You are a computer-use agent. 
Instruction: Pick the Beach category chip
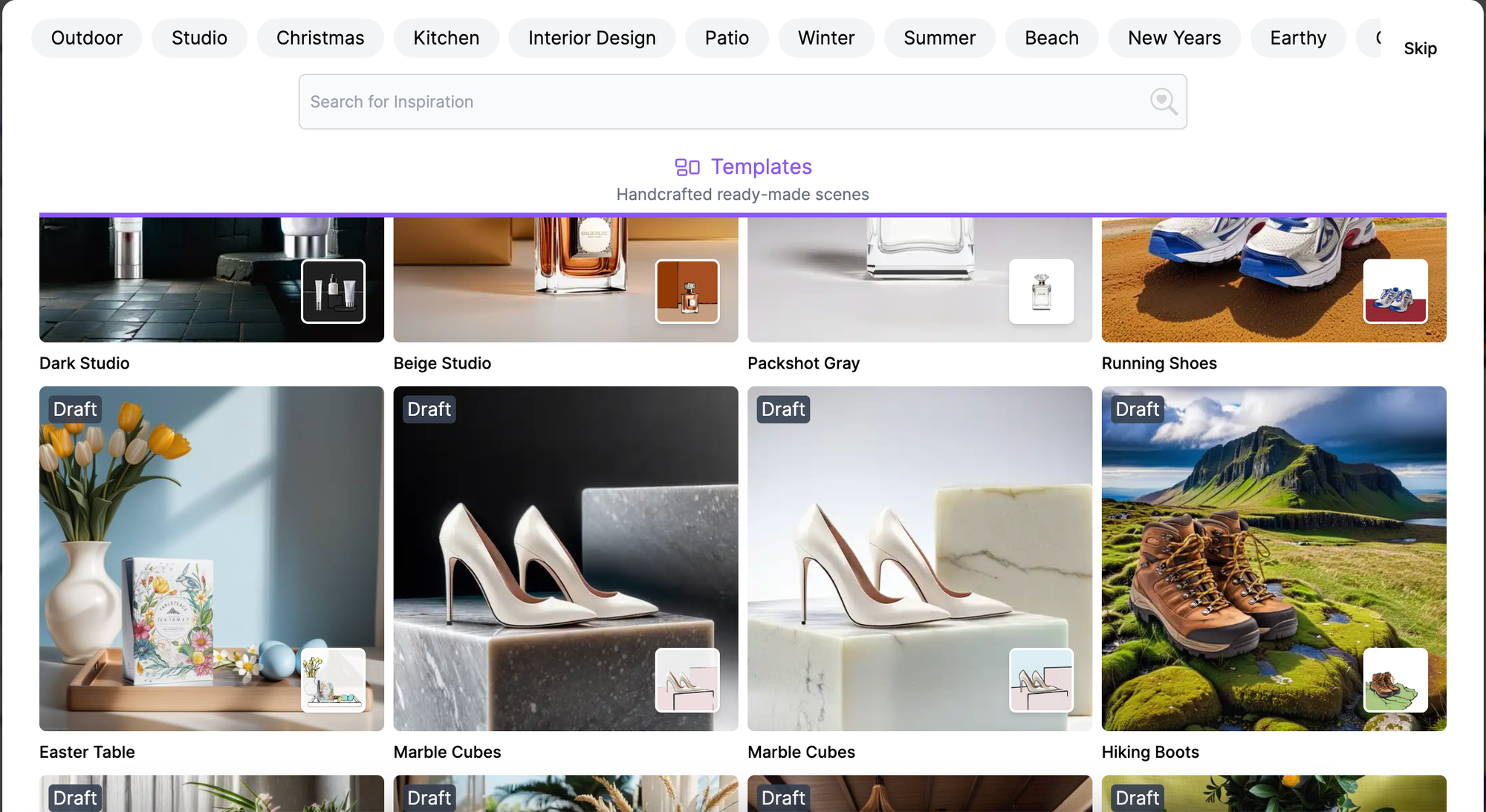(1051, 38)
